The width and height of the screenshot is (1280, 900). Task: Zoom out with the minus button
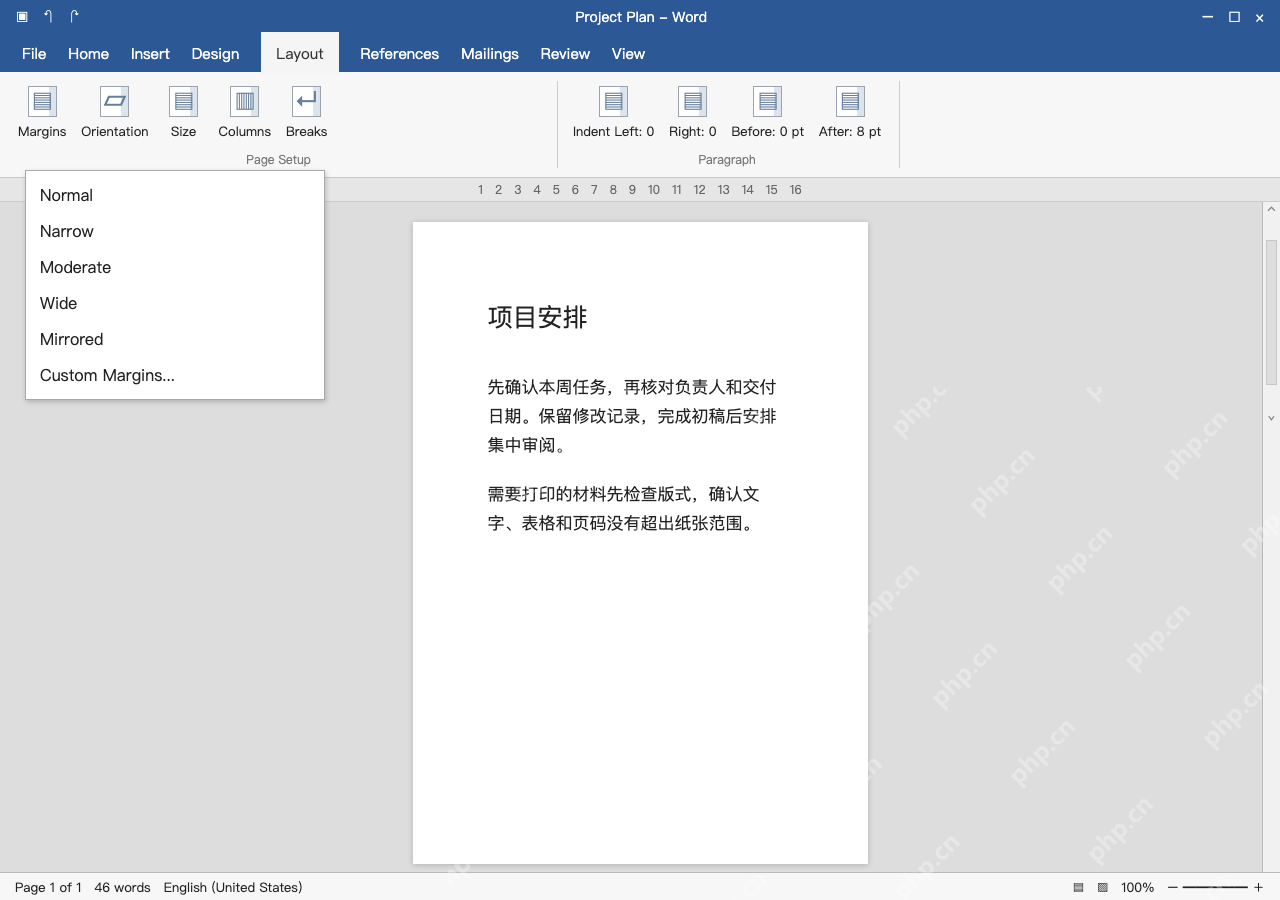click(1173, 888)
